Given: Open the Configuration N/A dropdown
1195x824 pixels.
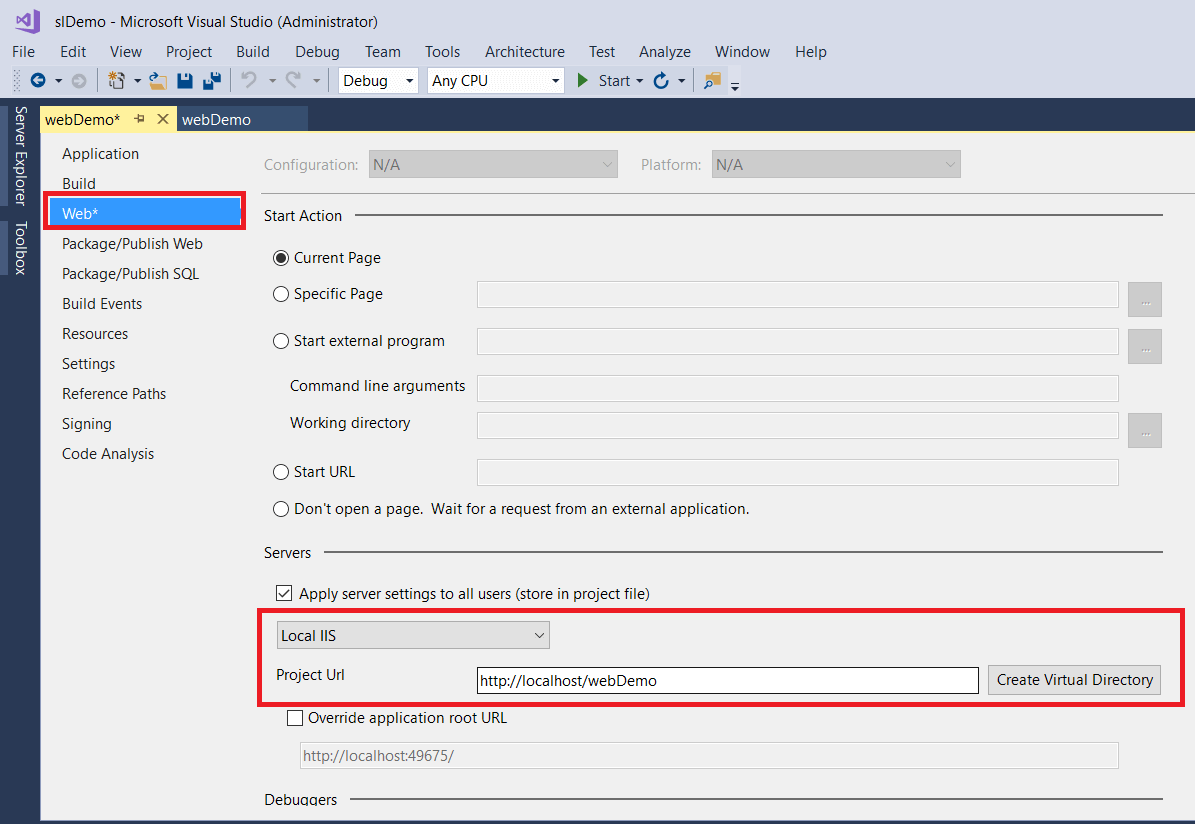Looking at the screenshot, I should point(493,164).
